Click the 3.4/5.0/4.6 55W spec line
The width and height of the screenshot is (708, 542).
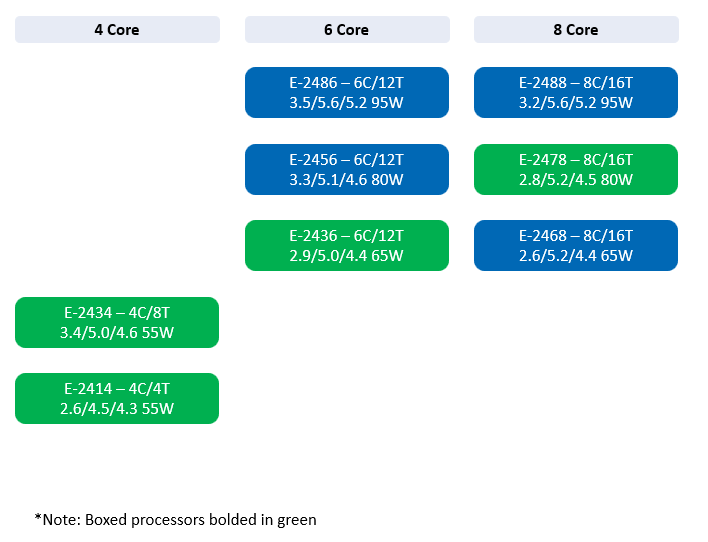point(117,332)
